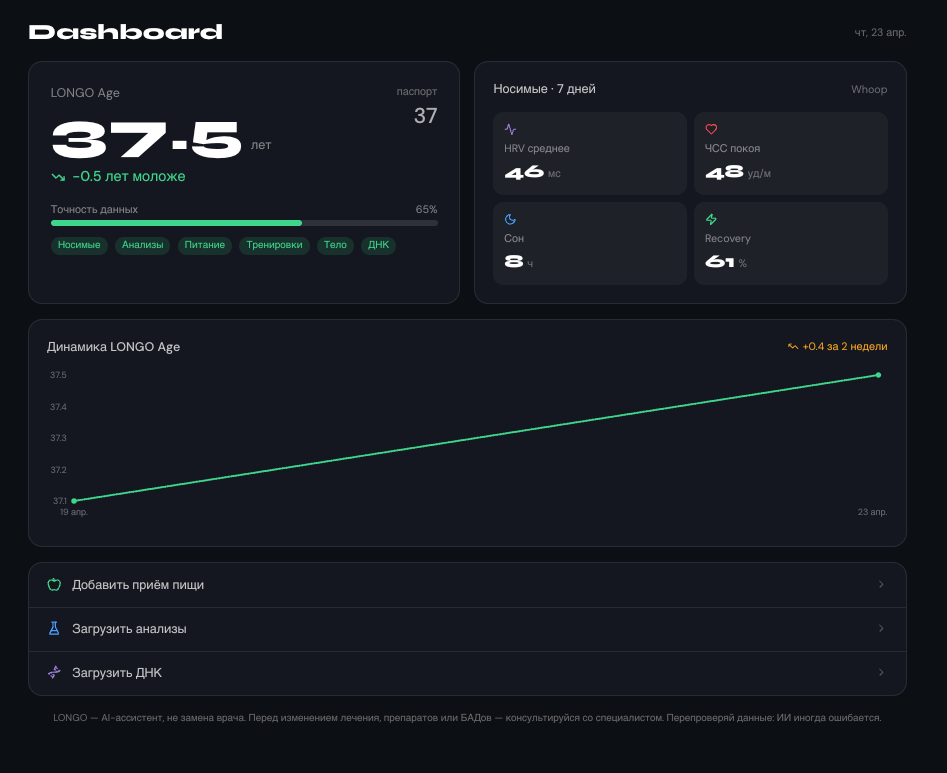Click the 19 апр. chart data point
Image resolution: width=947 pixels, height=773 pixels.
74,501
